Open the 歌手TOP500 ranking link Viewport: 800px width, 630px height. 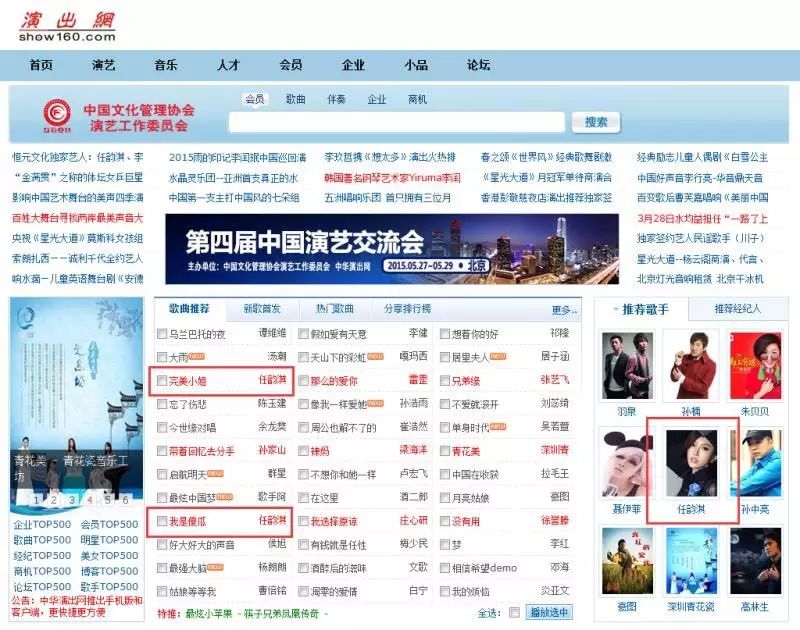coord(109,587)
